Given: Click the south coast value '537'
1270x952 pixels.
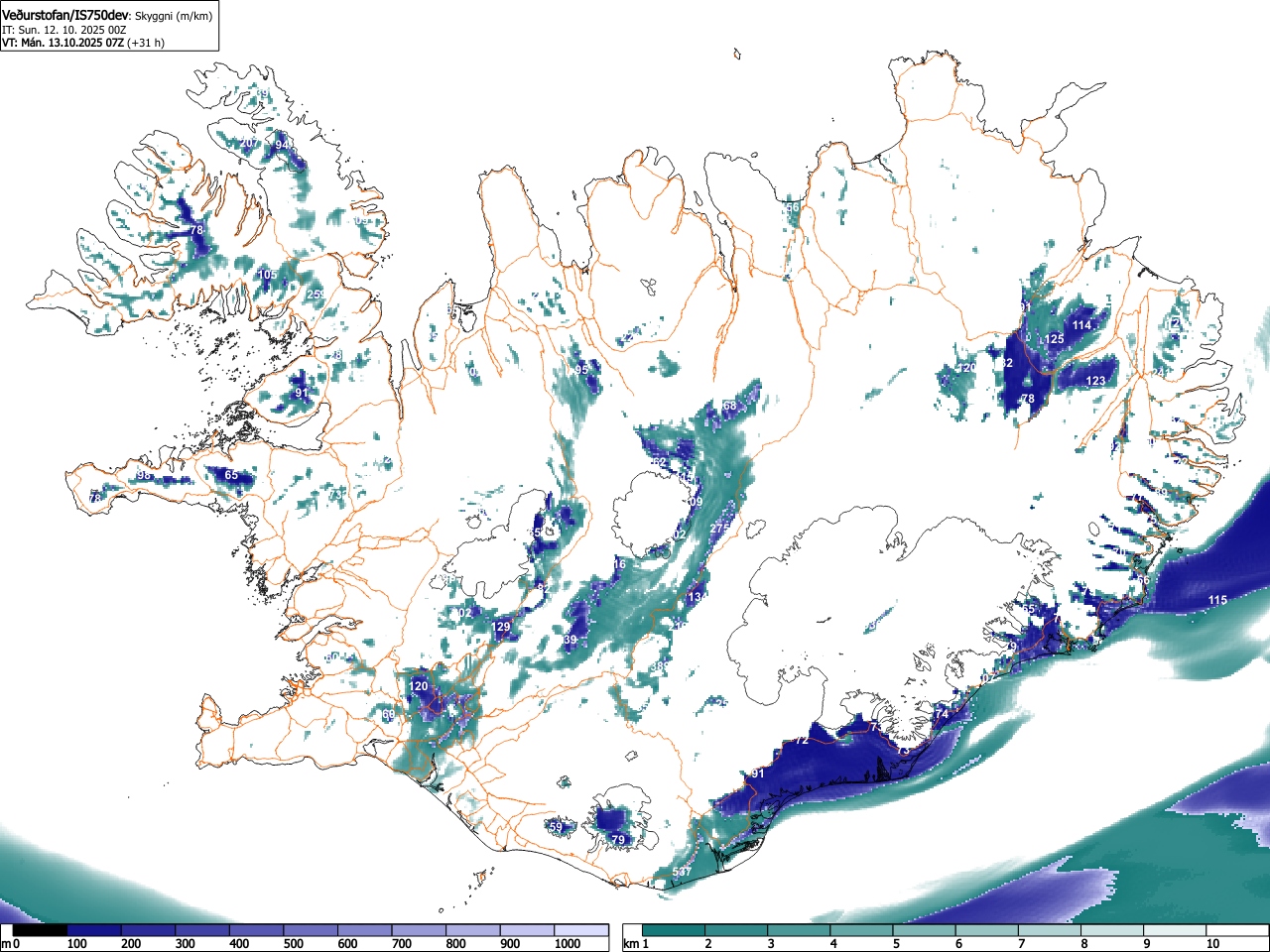Looking at the screenshot, I should coord(682,873).
